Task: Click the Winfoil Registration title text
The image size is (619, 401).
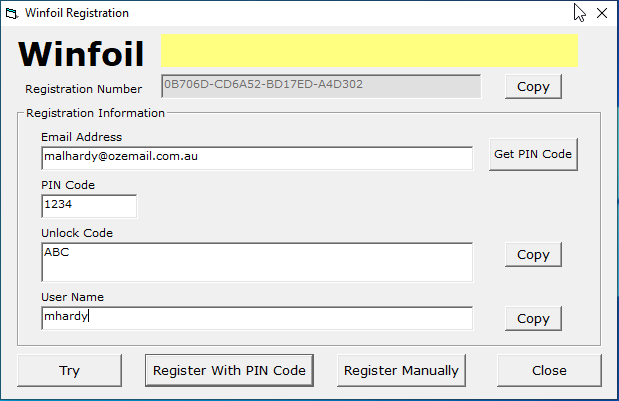Action: coord(77,13)
